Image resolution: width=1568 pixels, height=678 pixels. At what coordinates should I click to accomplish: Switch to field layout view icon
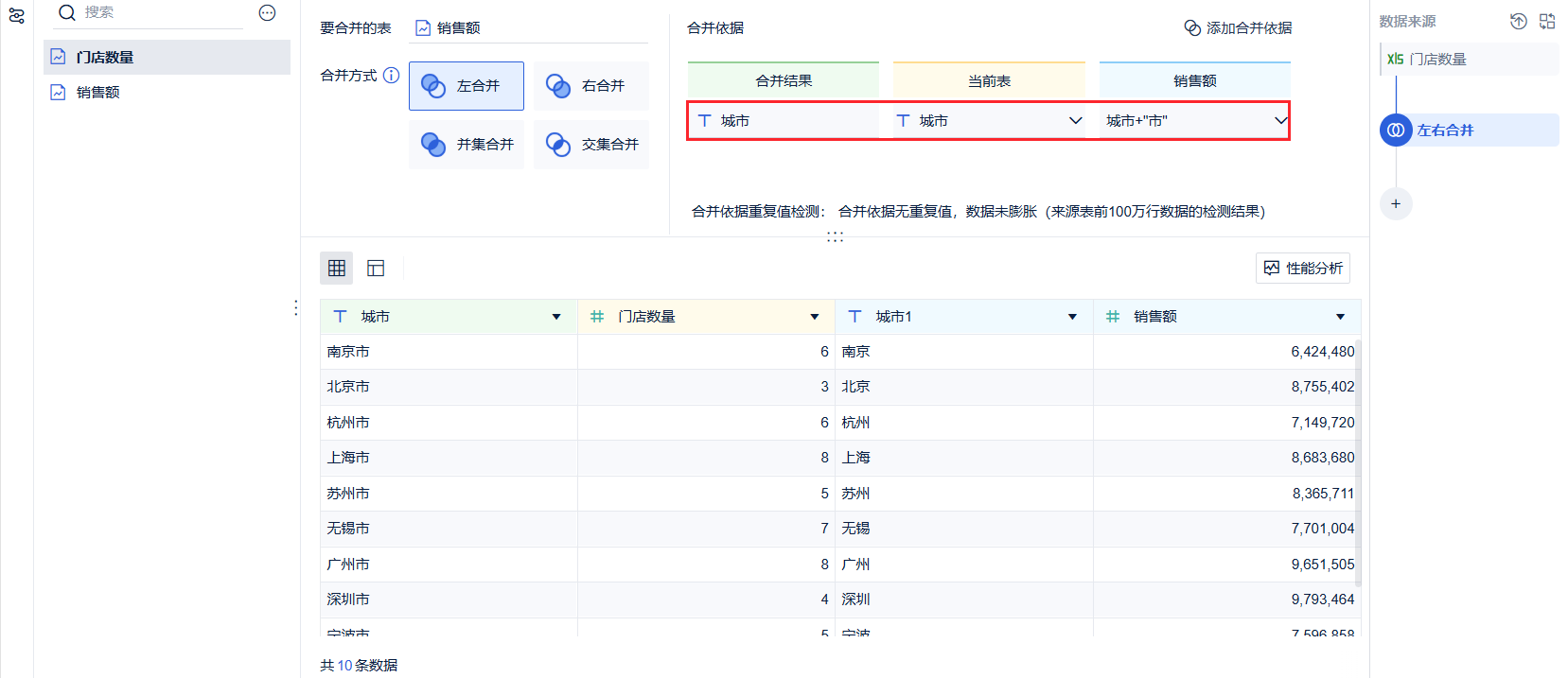[x=376, y=269]
